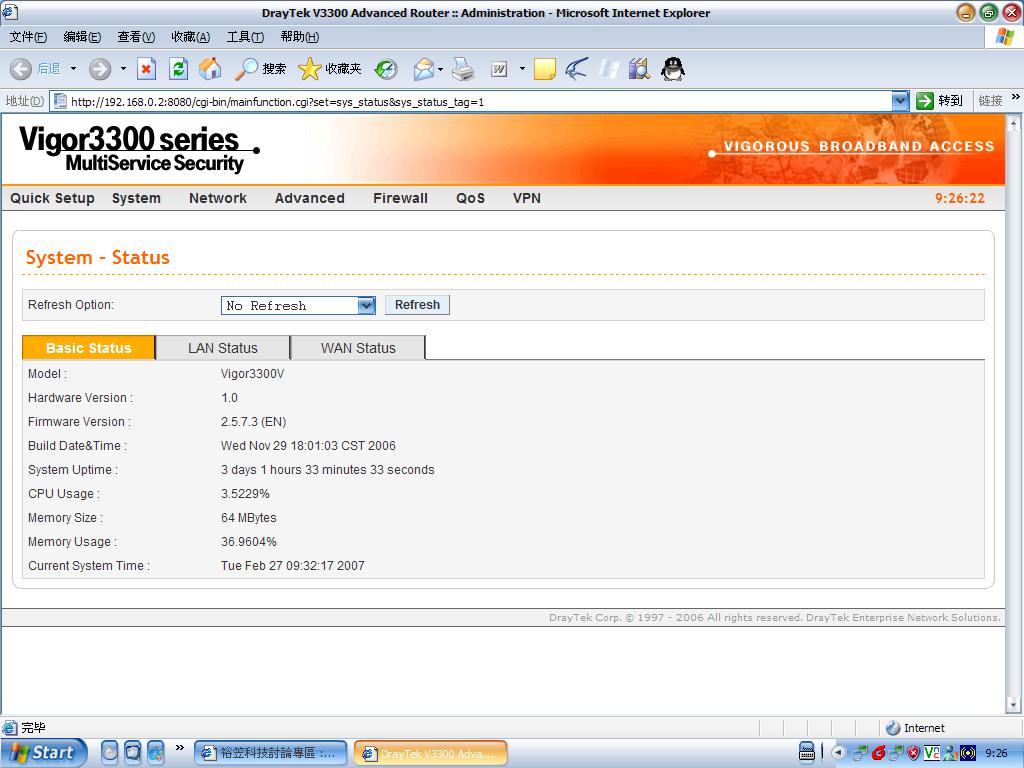Click the 链接 Links toolbar label
The height and width of the screenshot is (768, 1024).
(990, 101)
